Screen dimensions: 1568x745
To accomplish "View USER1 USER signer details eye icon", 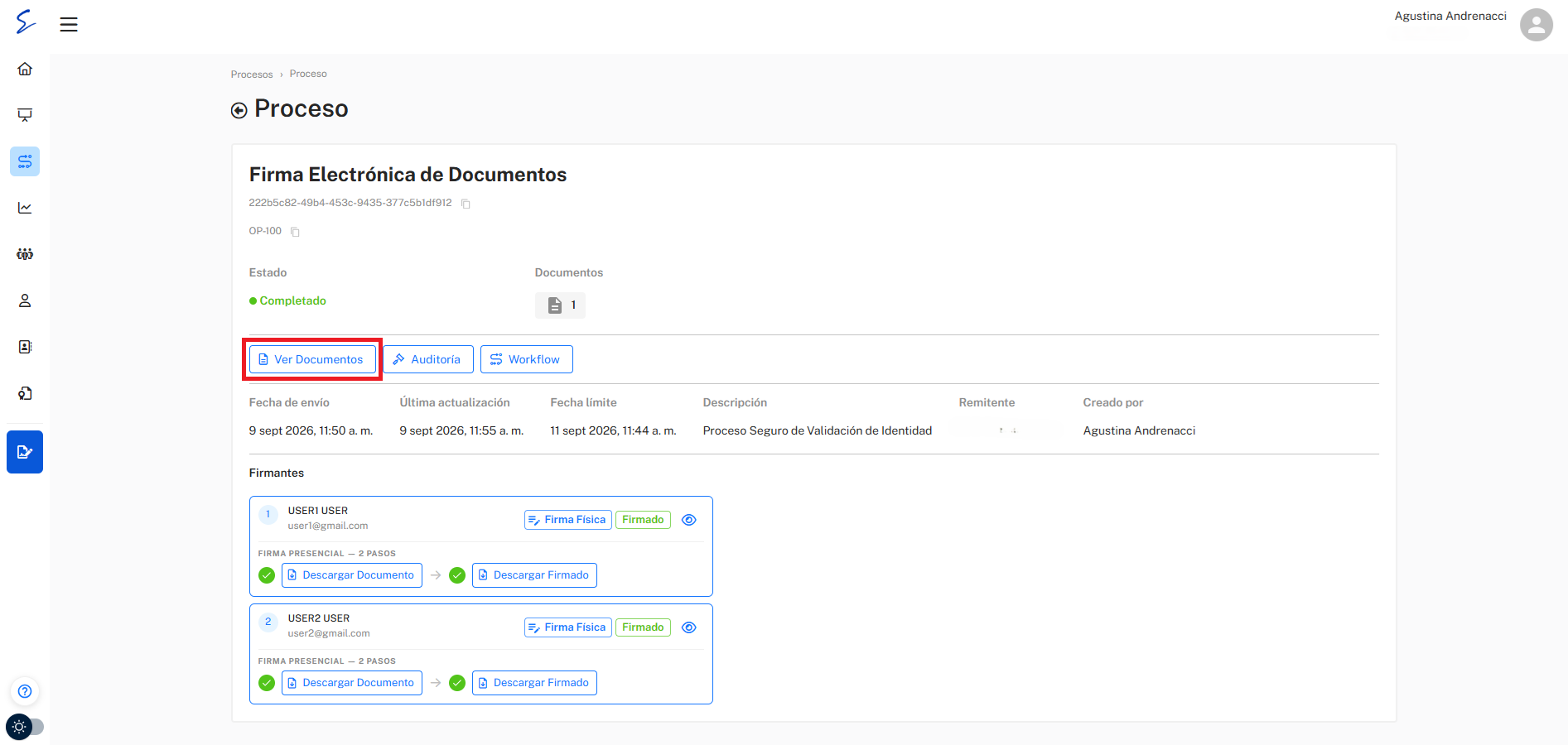I will 688,520.
